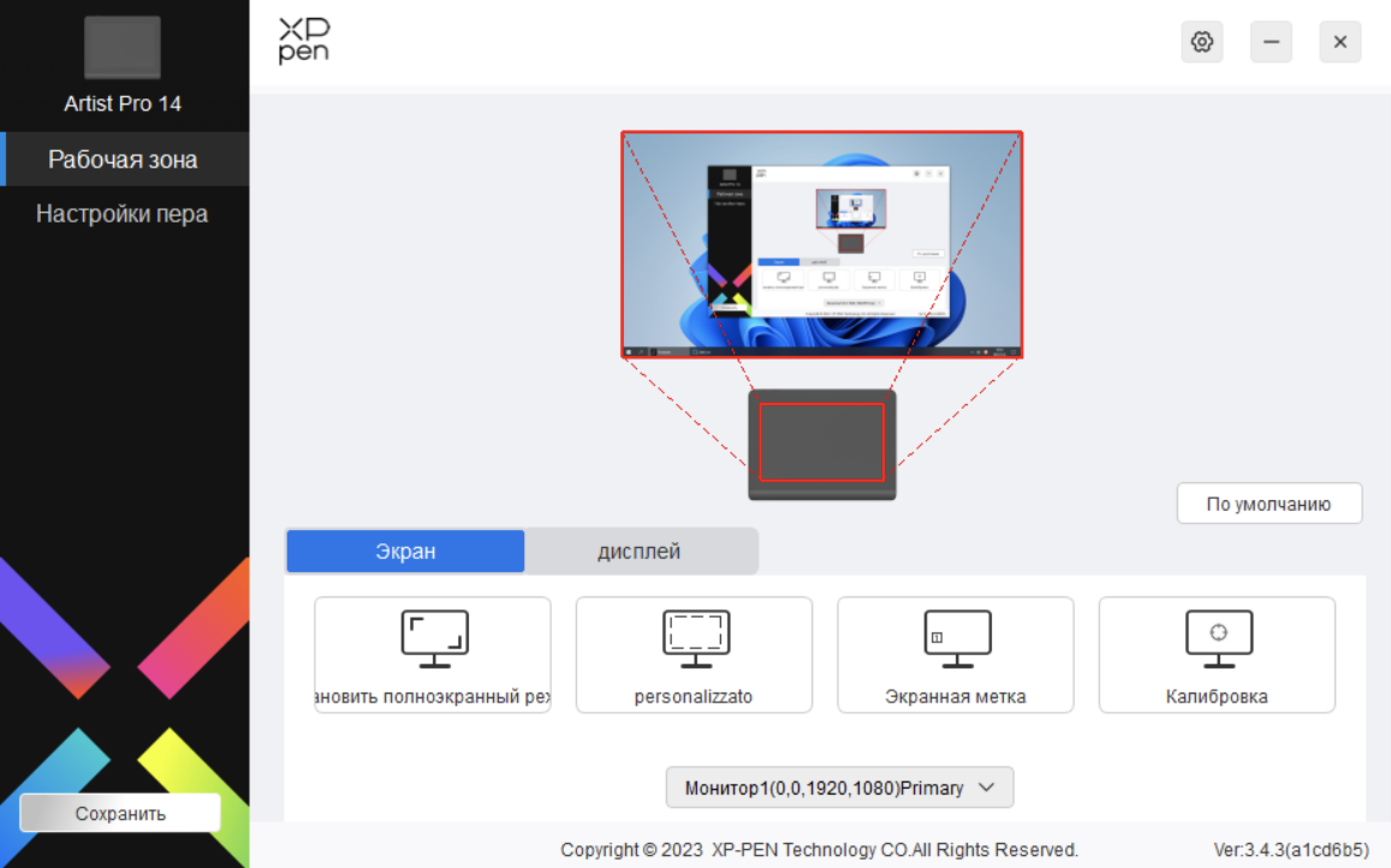Click the tablet active area rectangle
This screenshot has height=868, width=1391.
click(x=822, y=442)
